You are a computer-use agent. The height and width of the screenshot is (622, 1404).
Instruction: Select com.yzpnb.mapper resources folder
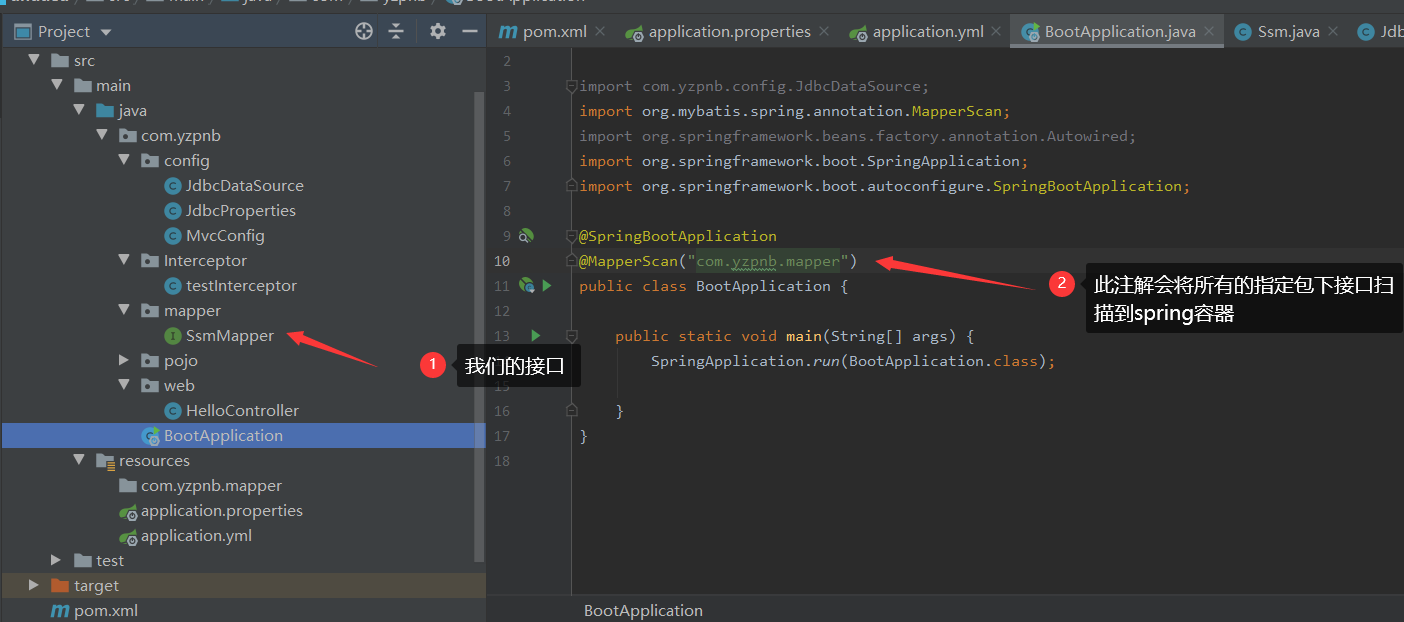200,485
